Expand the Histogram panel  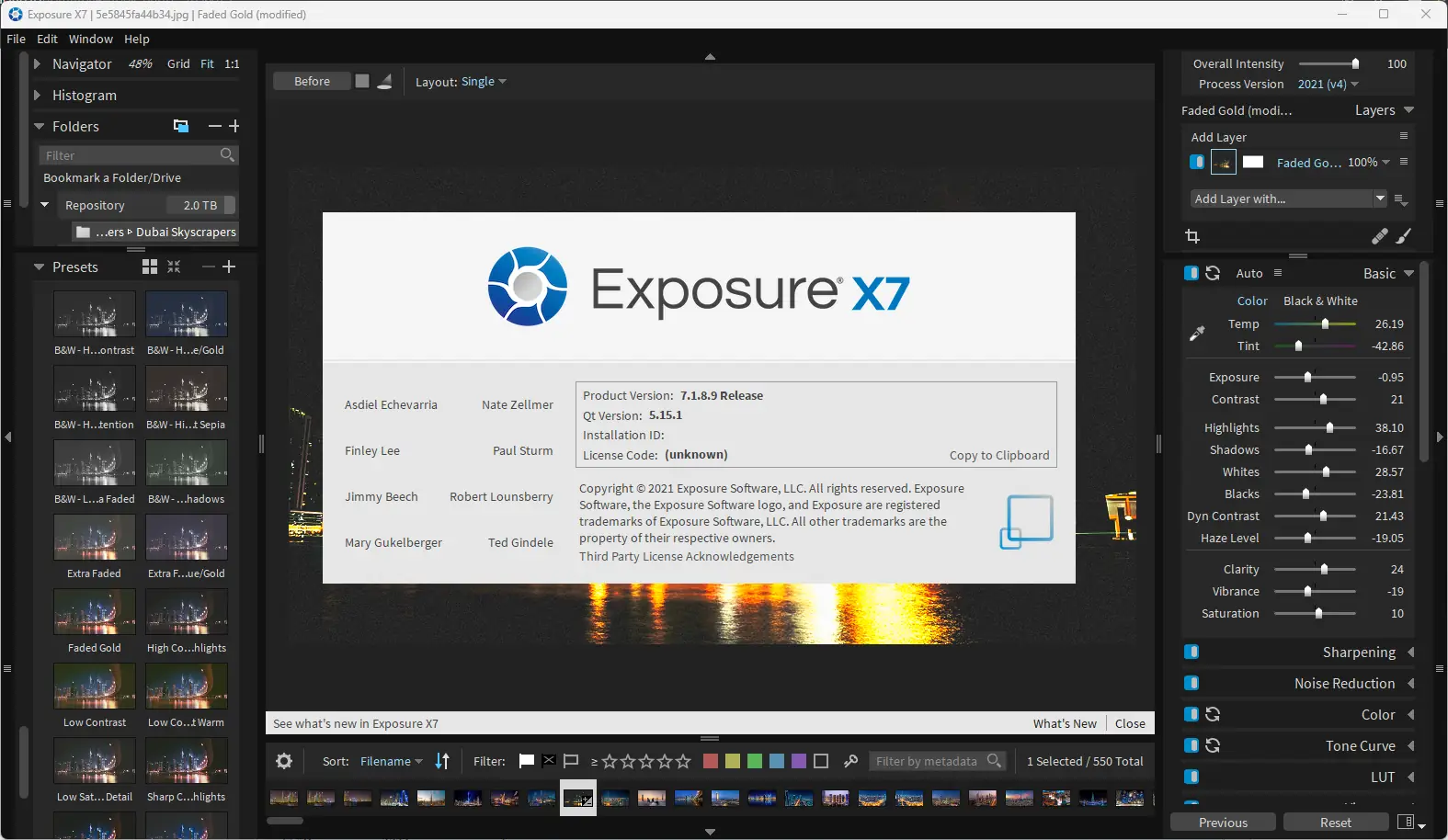[37, 95]
